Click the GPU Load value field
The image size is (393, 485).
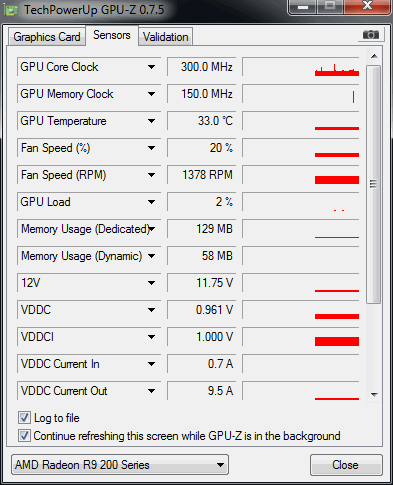coord(202,202)
